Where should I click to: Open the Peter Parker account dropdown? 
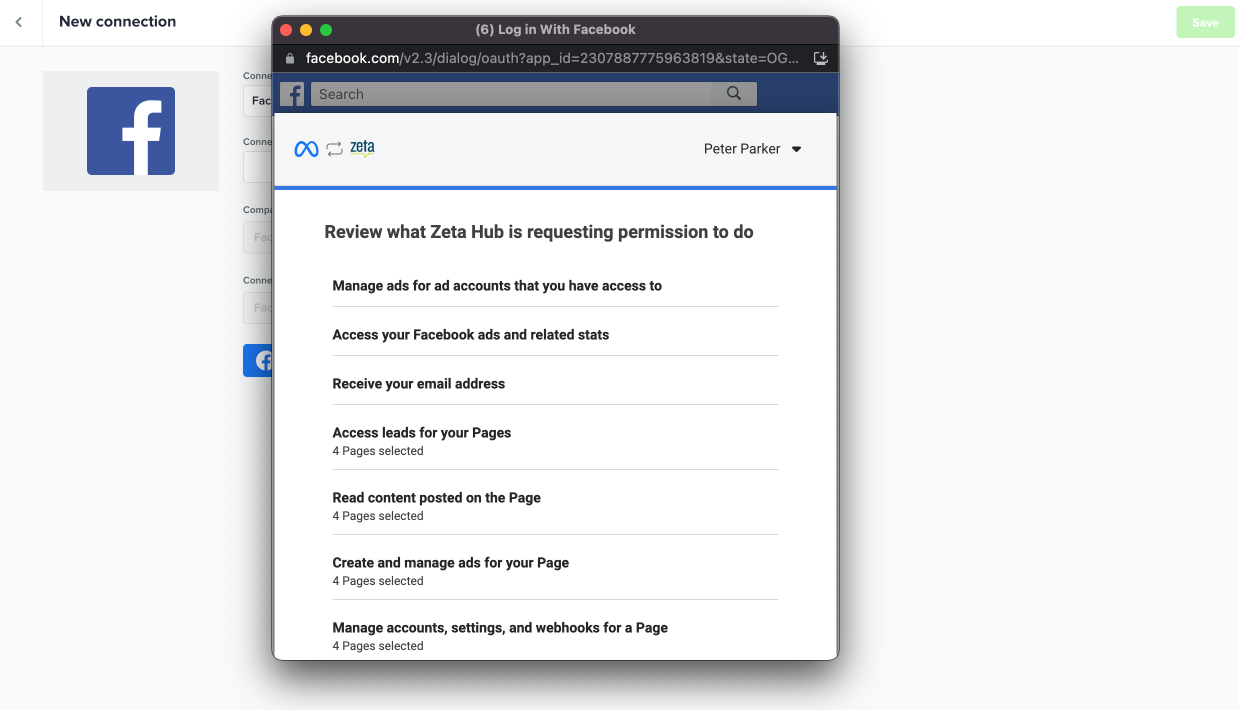(752, 149)
